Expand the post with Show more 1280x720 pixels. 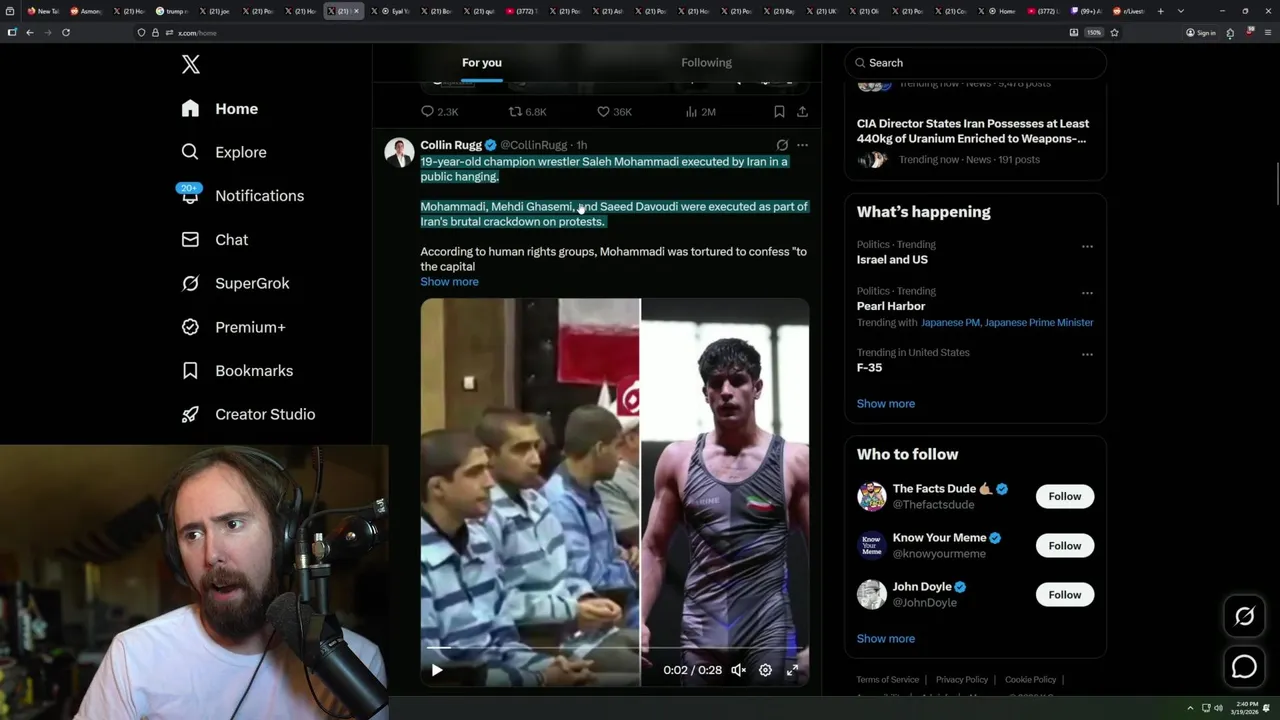449,282
